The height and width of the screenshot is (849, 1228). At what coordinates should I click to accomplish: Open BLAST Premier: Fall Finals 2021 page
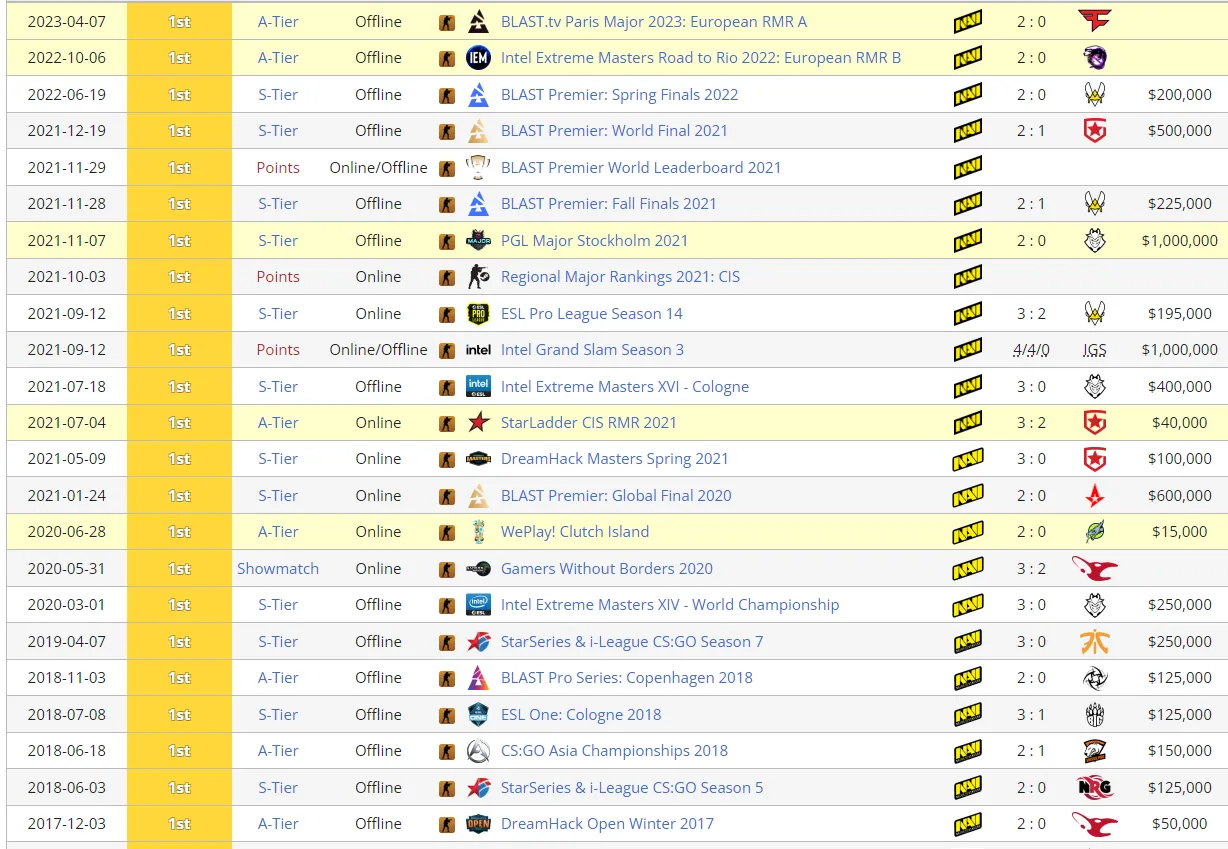609,204
